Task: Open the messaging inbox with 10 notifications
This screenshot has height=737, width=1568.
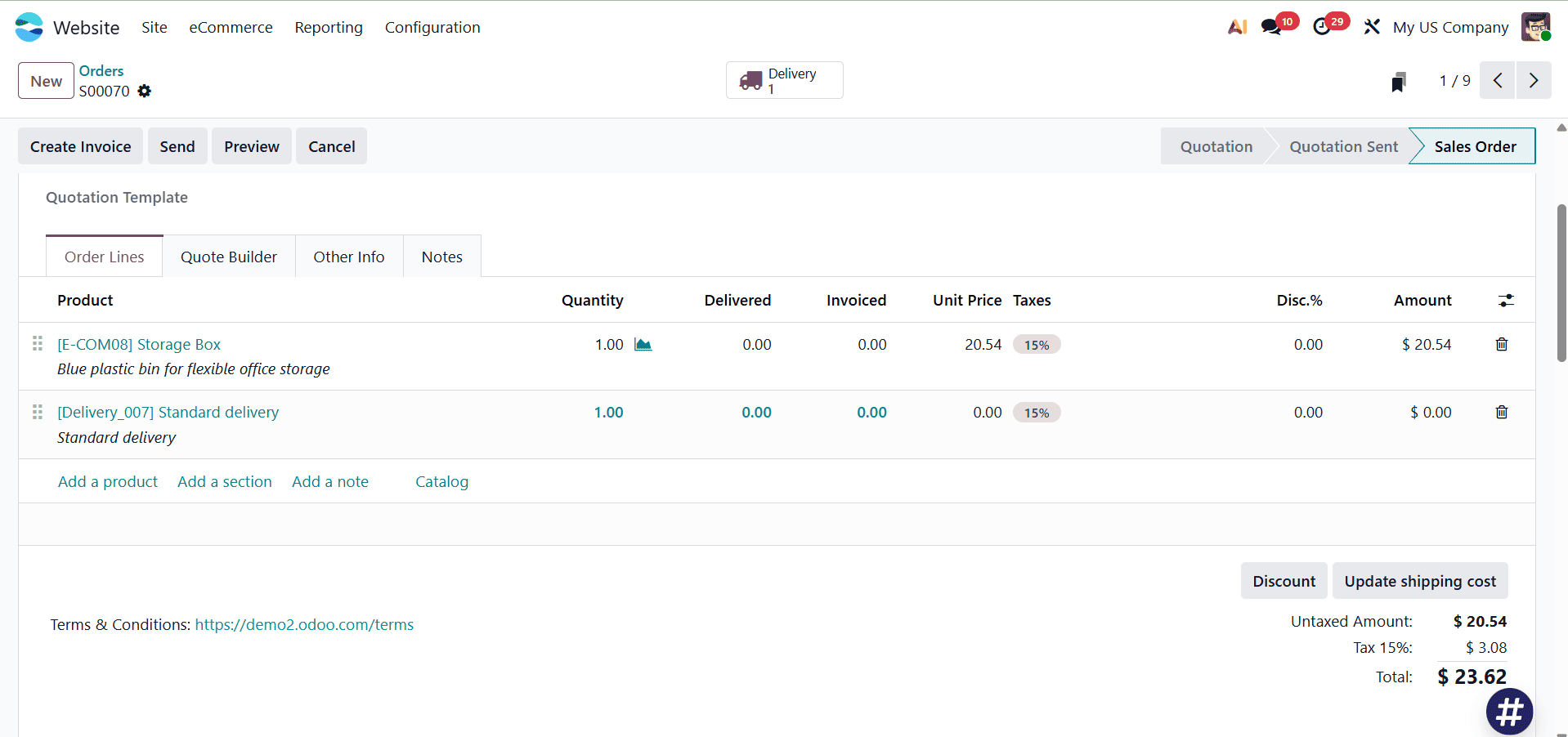Action: pyautogui.click(x=1272, y=26)
